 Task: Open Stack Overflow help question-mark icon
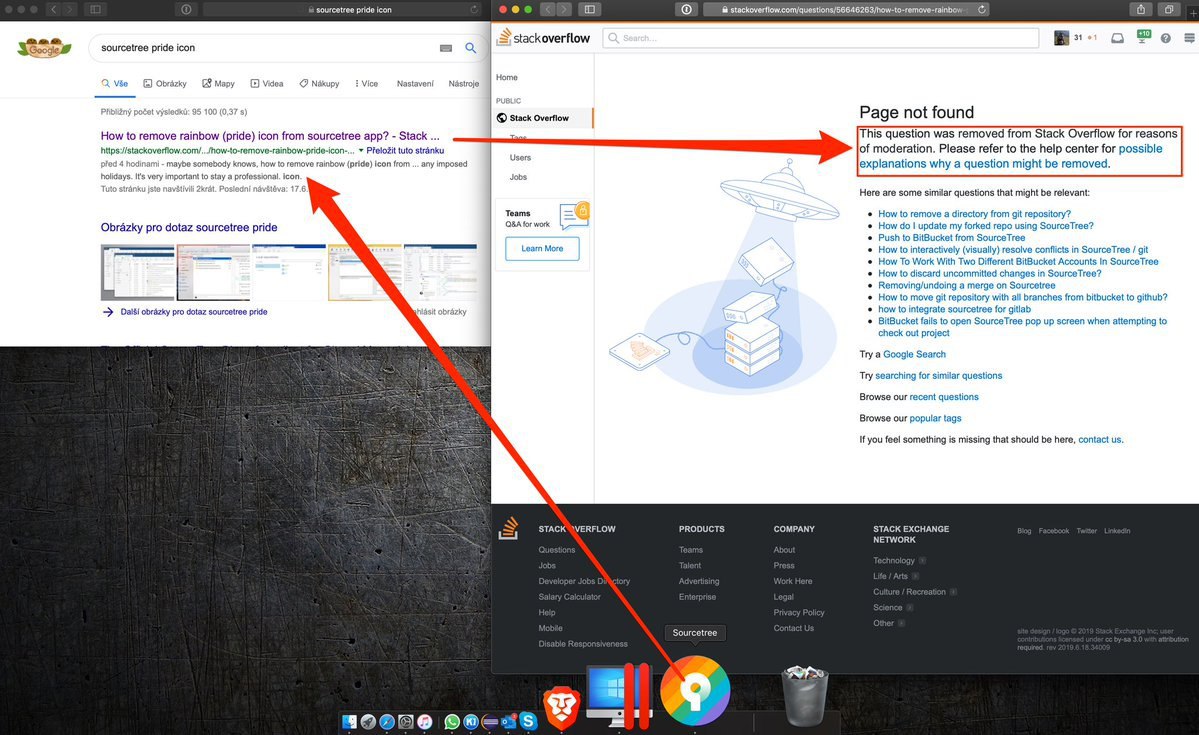point(1165,38)
